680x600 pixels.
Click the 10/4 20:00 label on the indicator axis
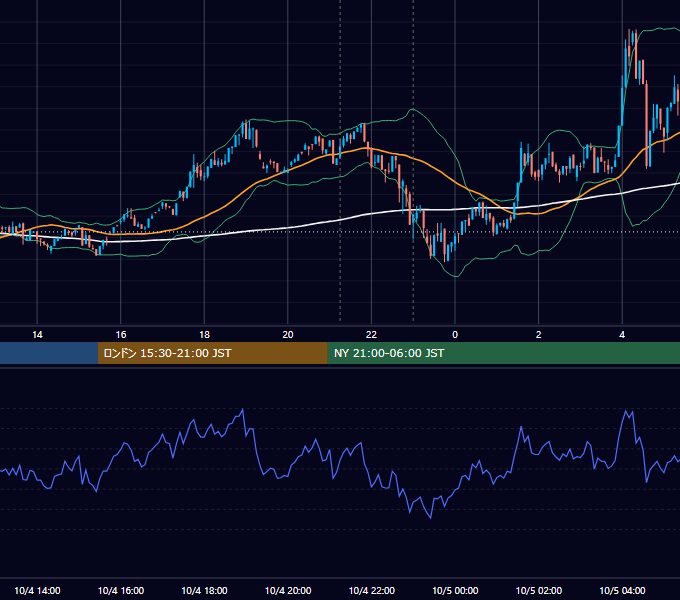click(x=288, y=590)
